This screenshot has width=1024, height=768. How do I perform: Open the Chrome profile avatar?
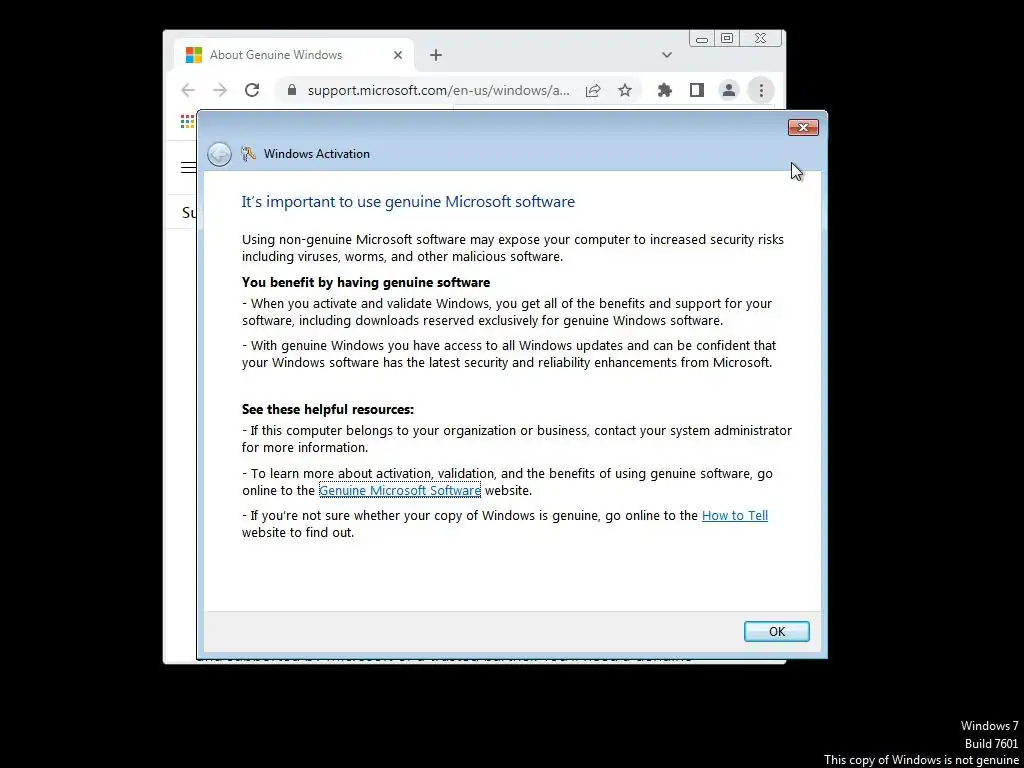pos(729,90)
